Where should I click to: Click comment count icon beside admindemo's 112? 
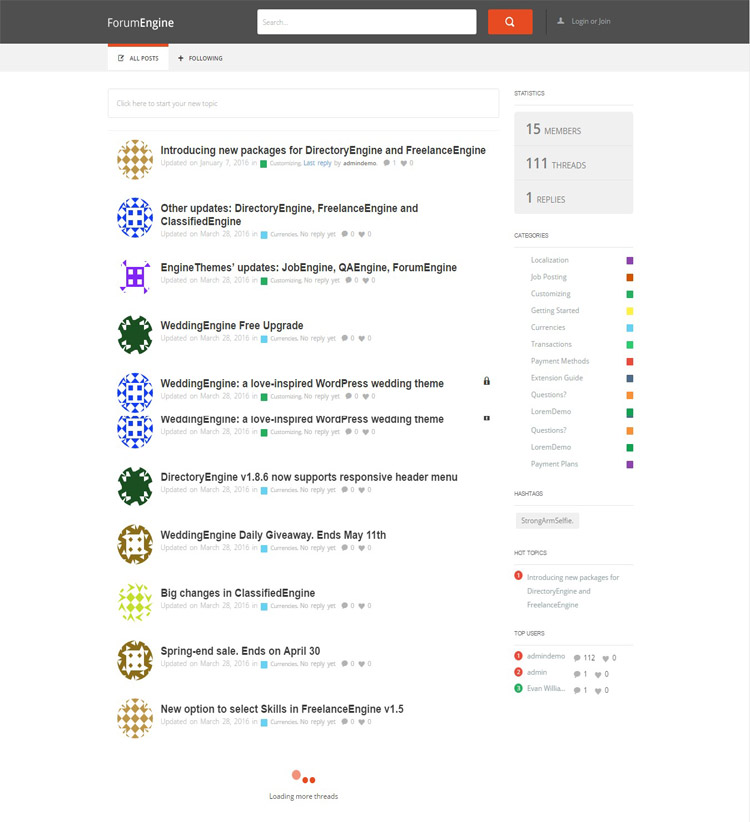click(577, 658)
